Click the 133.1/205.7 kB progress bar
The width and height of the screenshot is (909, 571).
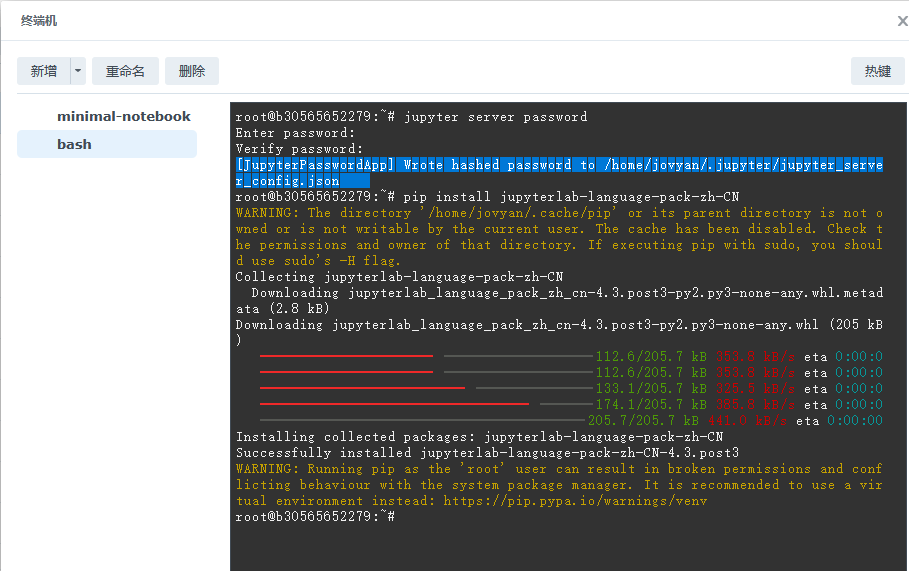426,388
